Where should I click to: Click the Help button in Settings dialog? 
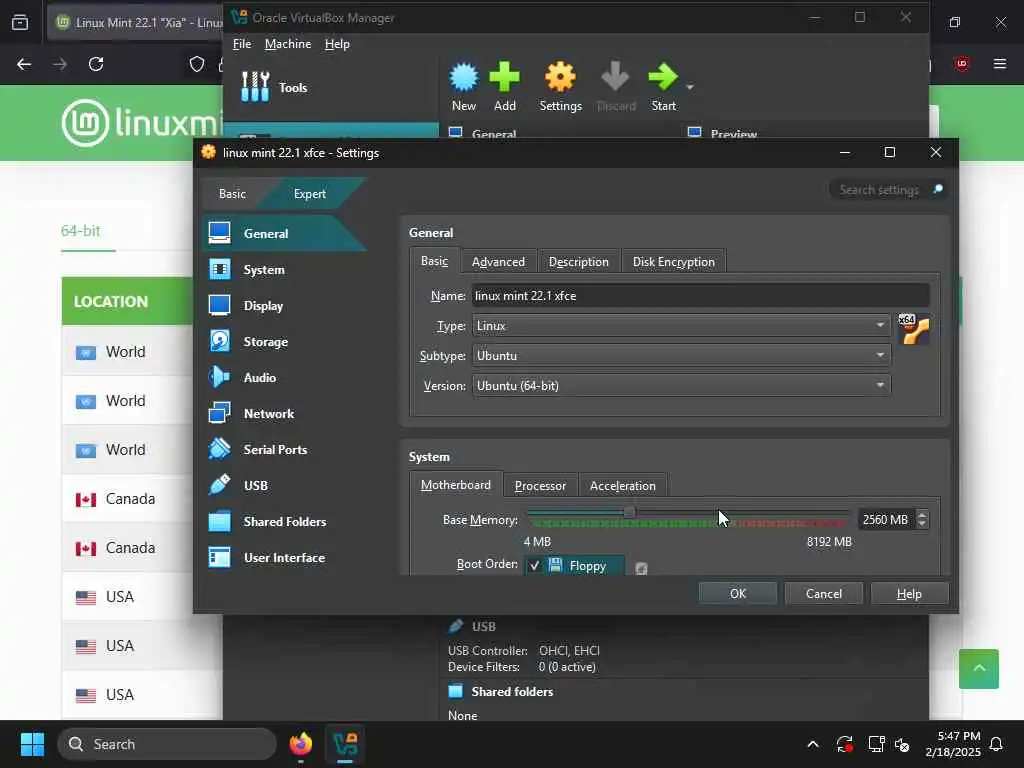909,593
